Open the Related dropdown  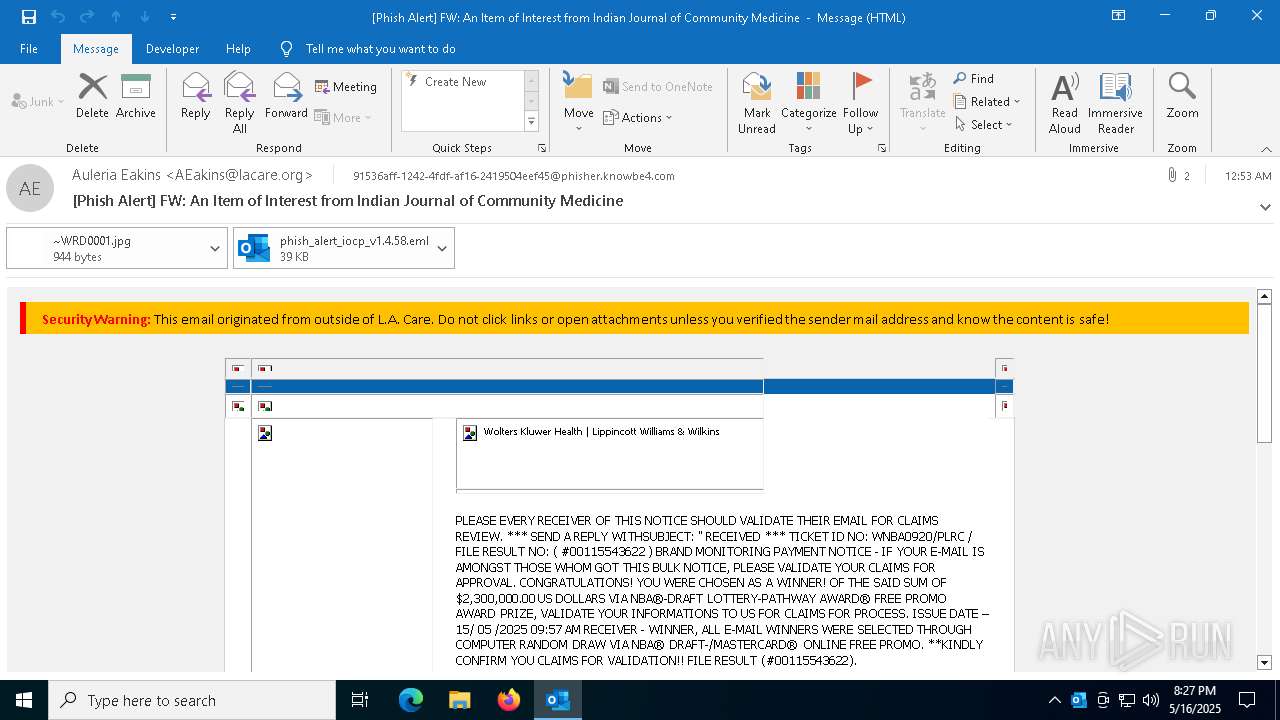[987, 102]
